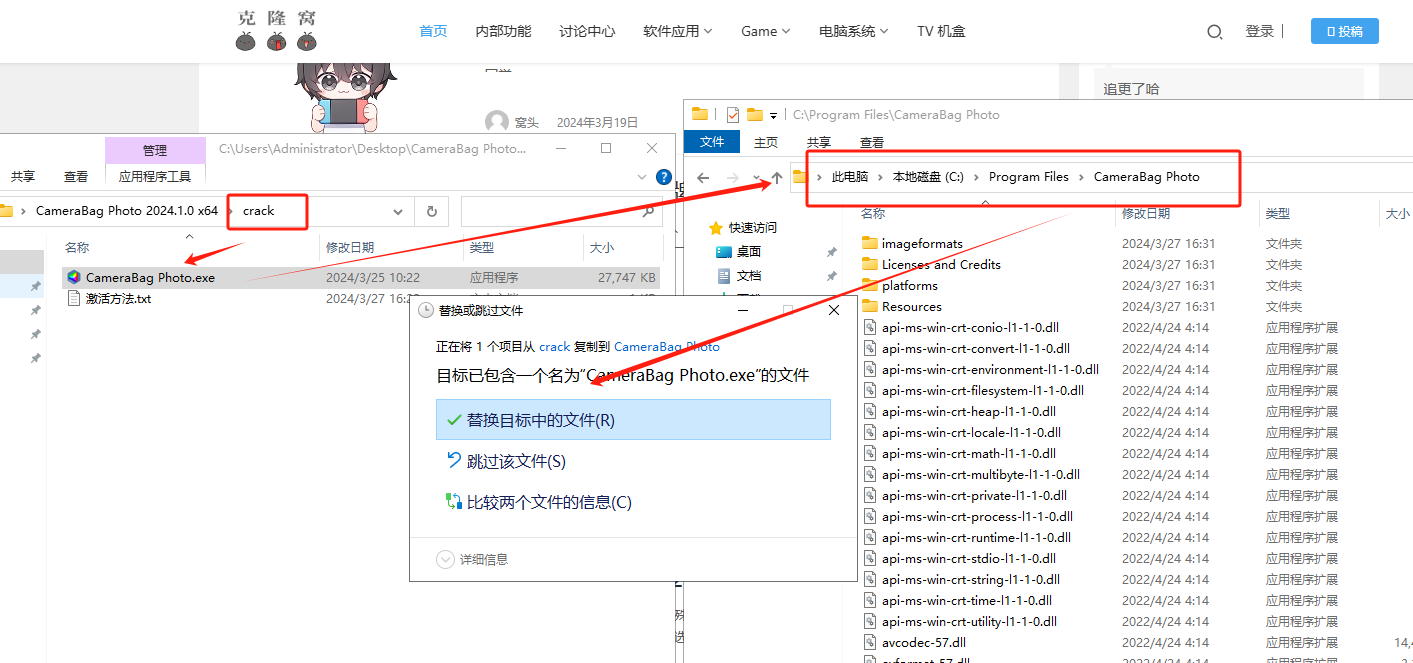Open the imageformats folder icon

[x=869, y=243]
